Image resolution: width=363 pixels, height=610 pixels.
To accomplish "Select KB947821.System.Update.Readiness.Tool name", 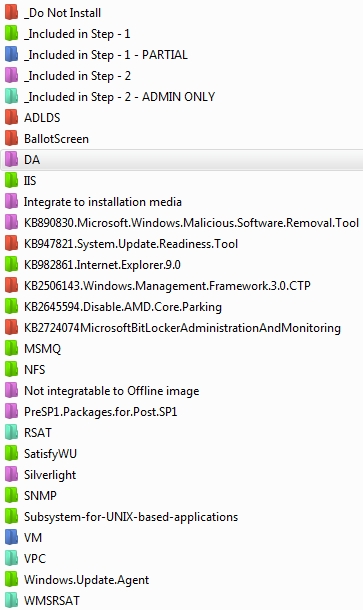I will [x=131, y=244].
